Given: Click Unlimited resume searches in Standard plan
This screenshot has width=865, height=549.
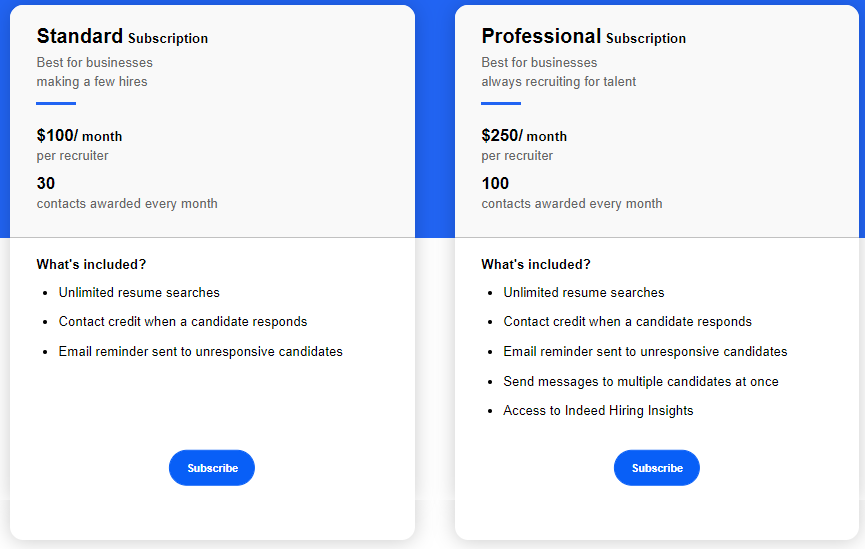Looking at the screenshot, I should coord(139,292).
